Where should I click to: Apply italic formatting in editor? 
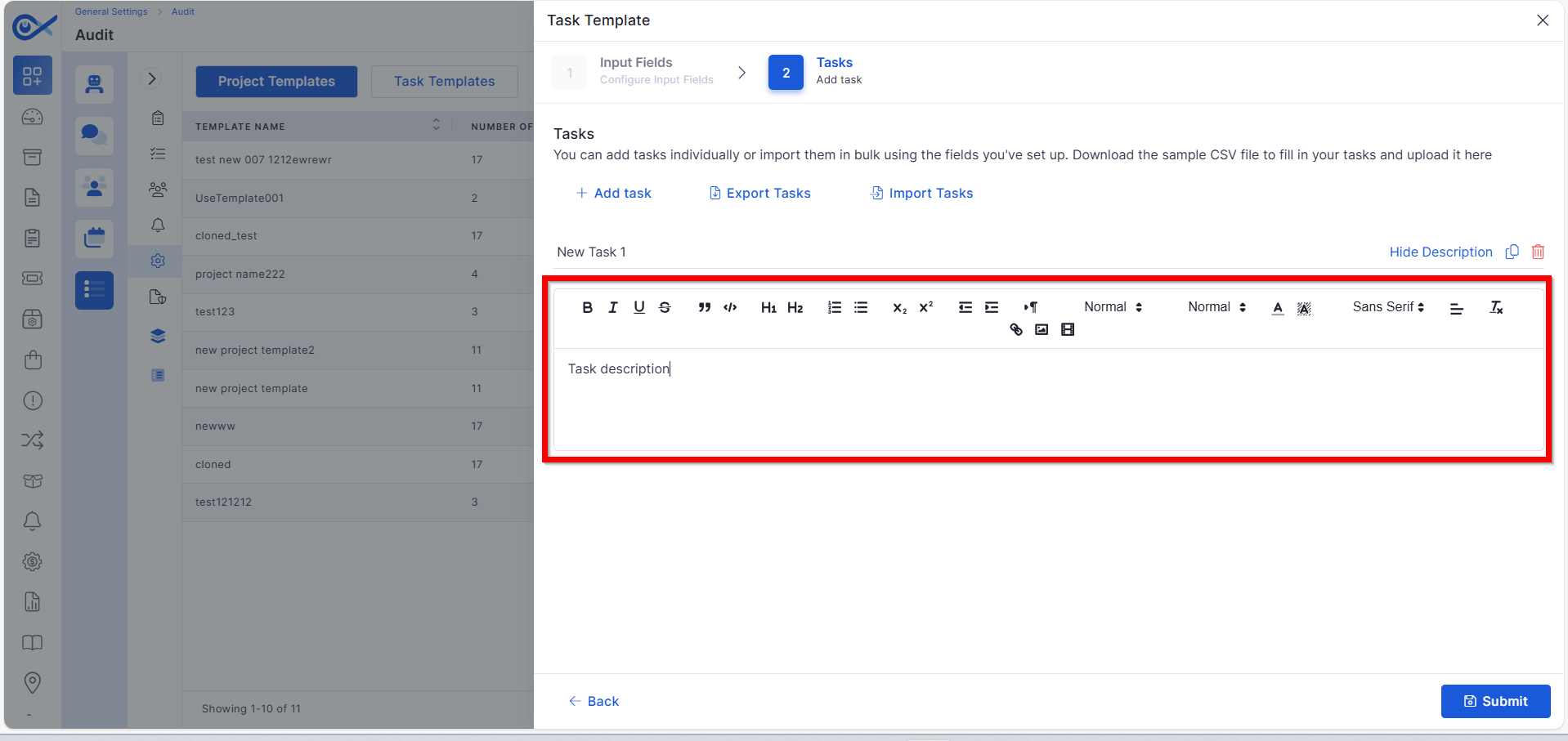click(613, 307)
